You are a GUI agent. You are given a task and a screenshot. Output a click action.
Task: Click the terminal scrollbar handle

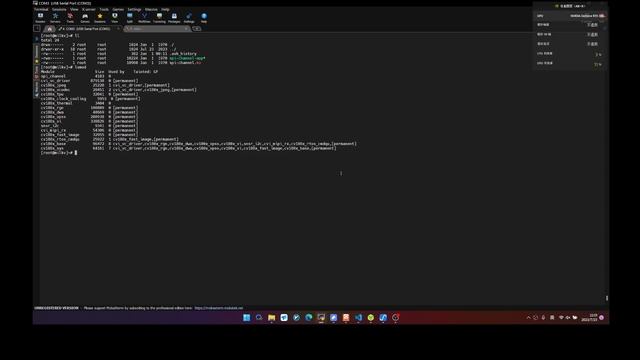pyautogui.click(x=607, y=298)
